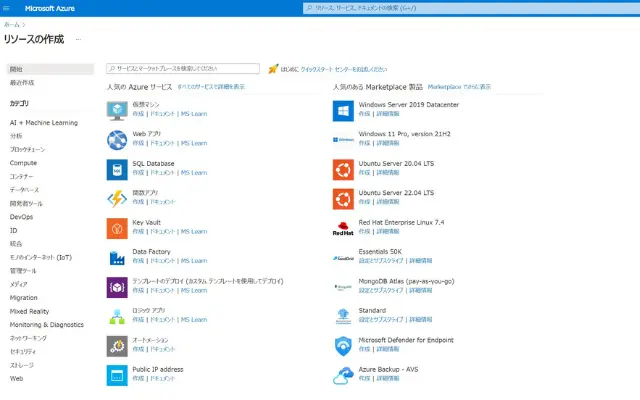
Task: Click 作成 under 仮想マシン
Action: (x=138, y=113)
